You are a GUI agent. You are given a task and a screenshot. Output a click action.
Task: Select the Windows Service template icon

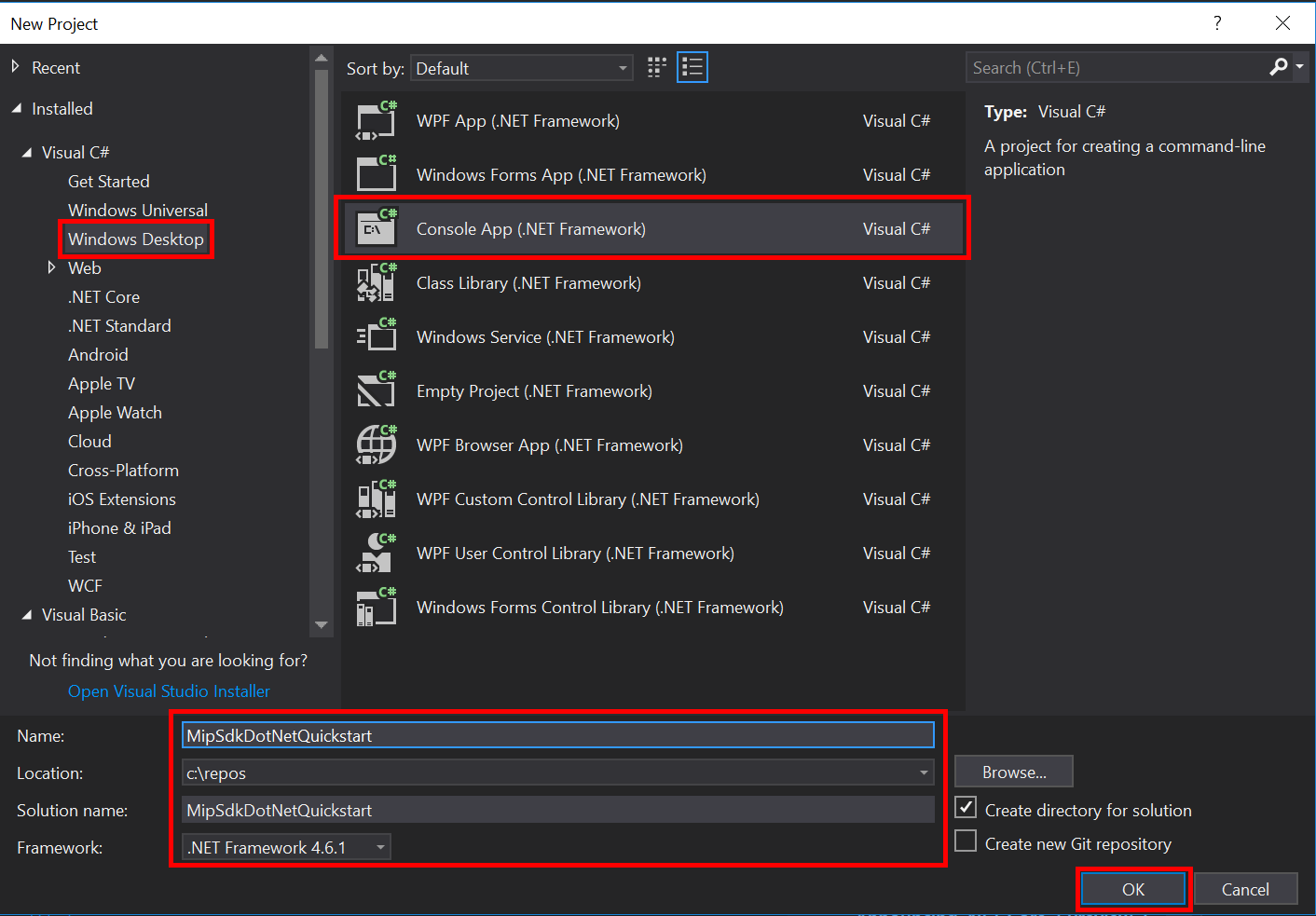tap(376, 336)
